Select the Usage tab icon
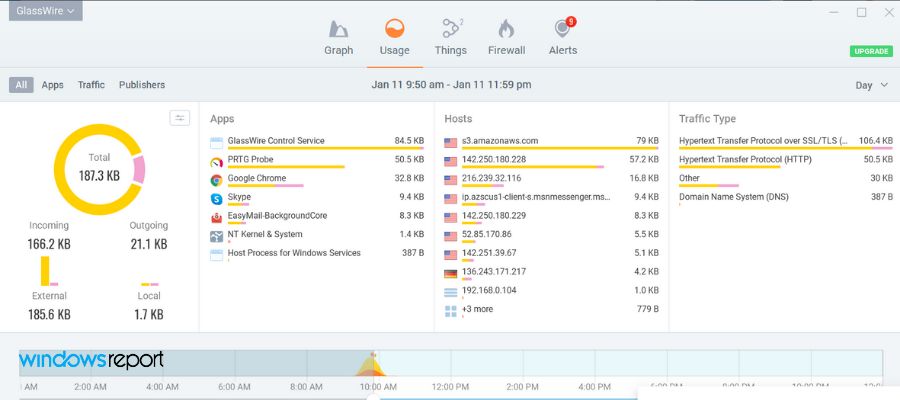The width and height of the screenshot is (900, 400). point(394,28)
